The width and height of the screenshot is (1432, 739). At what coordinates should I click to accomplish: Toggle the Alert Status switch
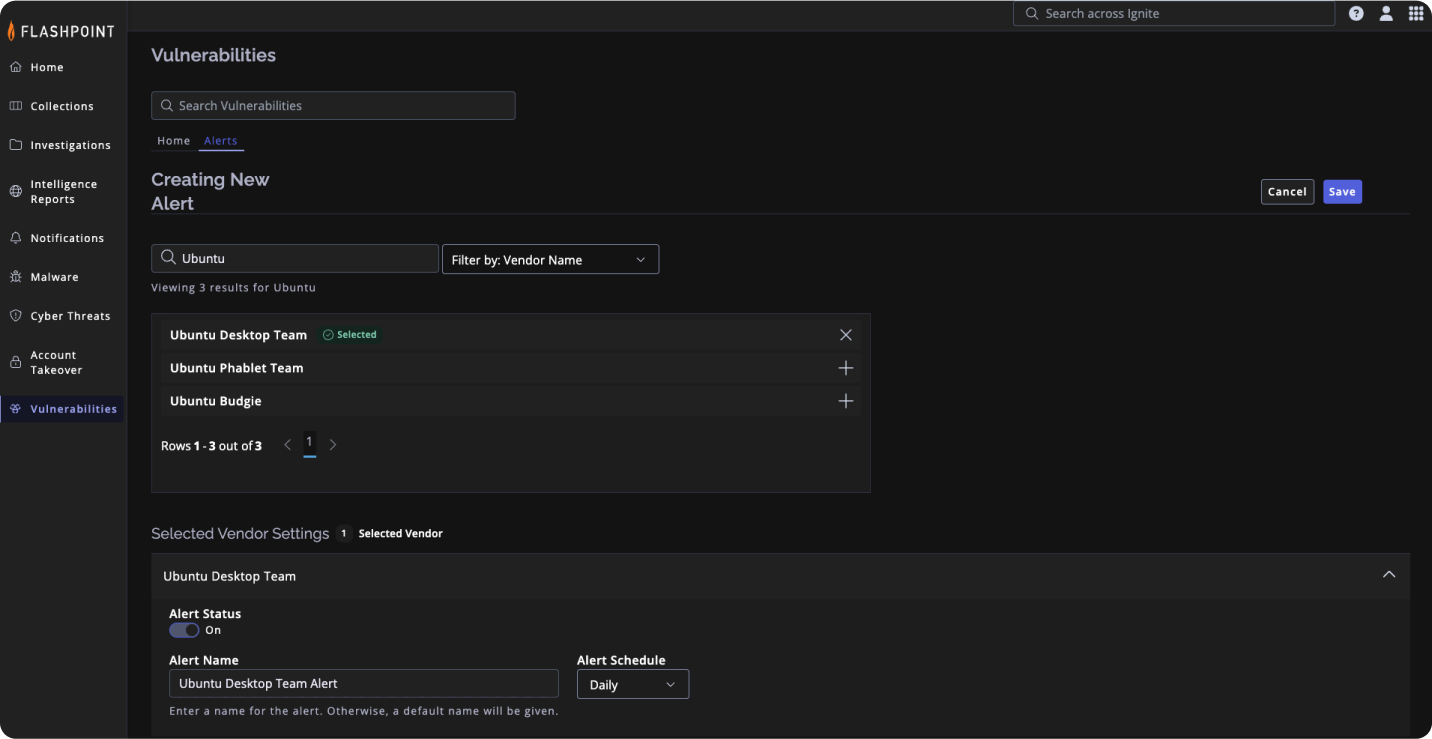click(184, 630)
